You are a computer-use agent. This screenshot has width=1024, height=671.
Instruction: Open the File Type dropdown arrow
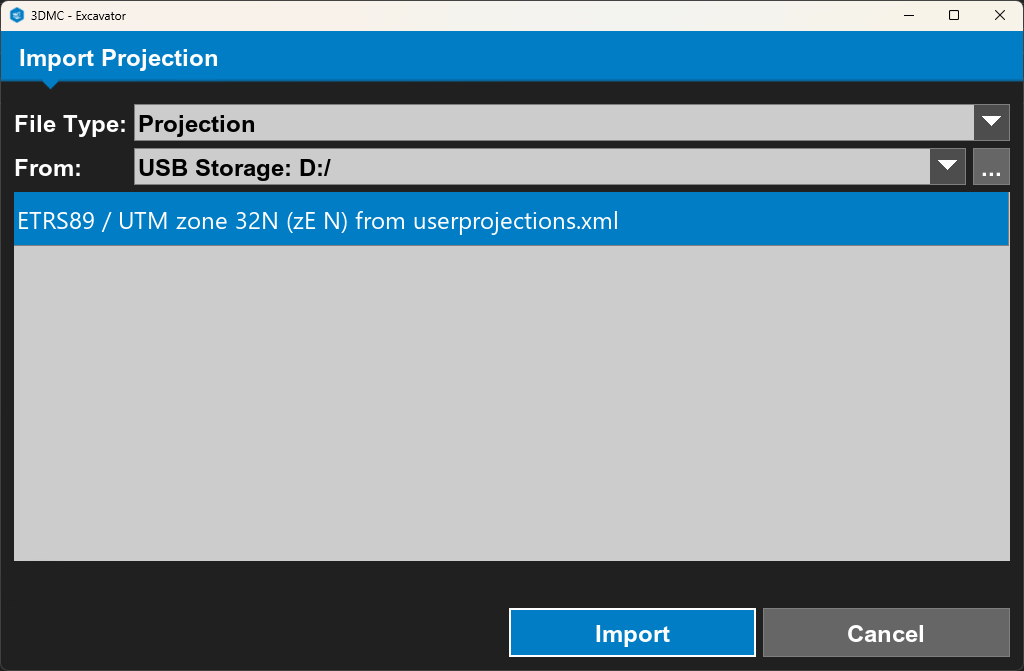click(x=991, y=122)
